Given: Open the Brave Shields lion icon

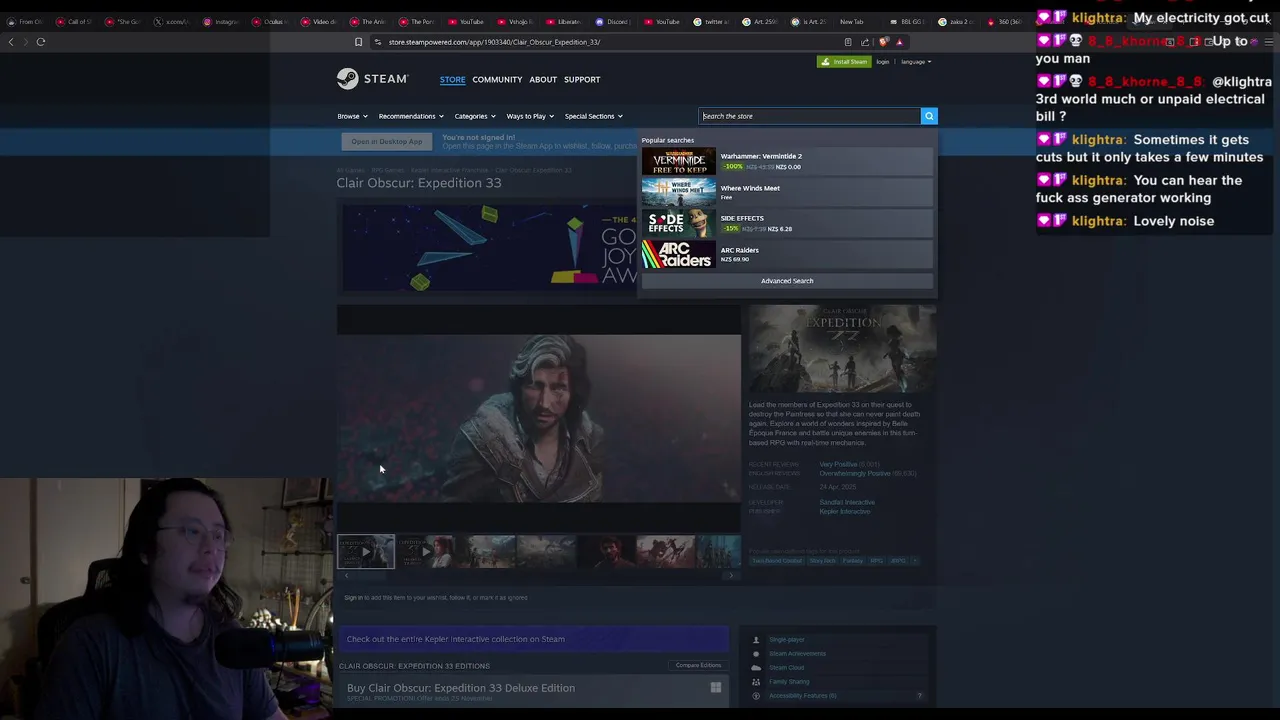Looking at the screenshot, I should click(x=883, y=42).
